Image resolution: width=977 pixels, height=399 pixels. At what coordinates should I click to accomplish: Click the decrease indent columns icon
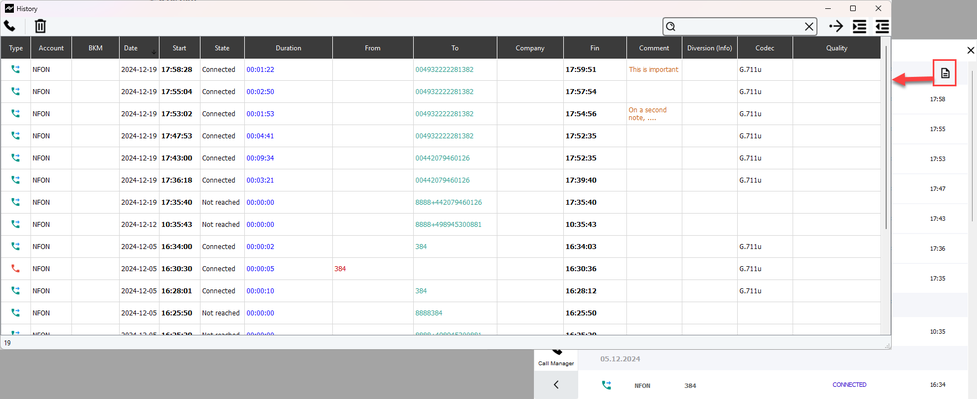pos(882,26)
